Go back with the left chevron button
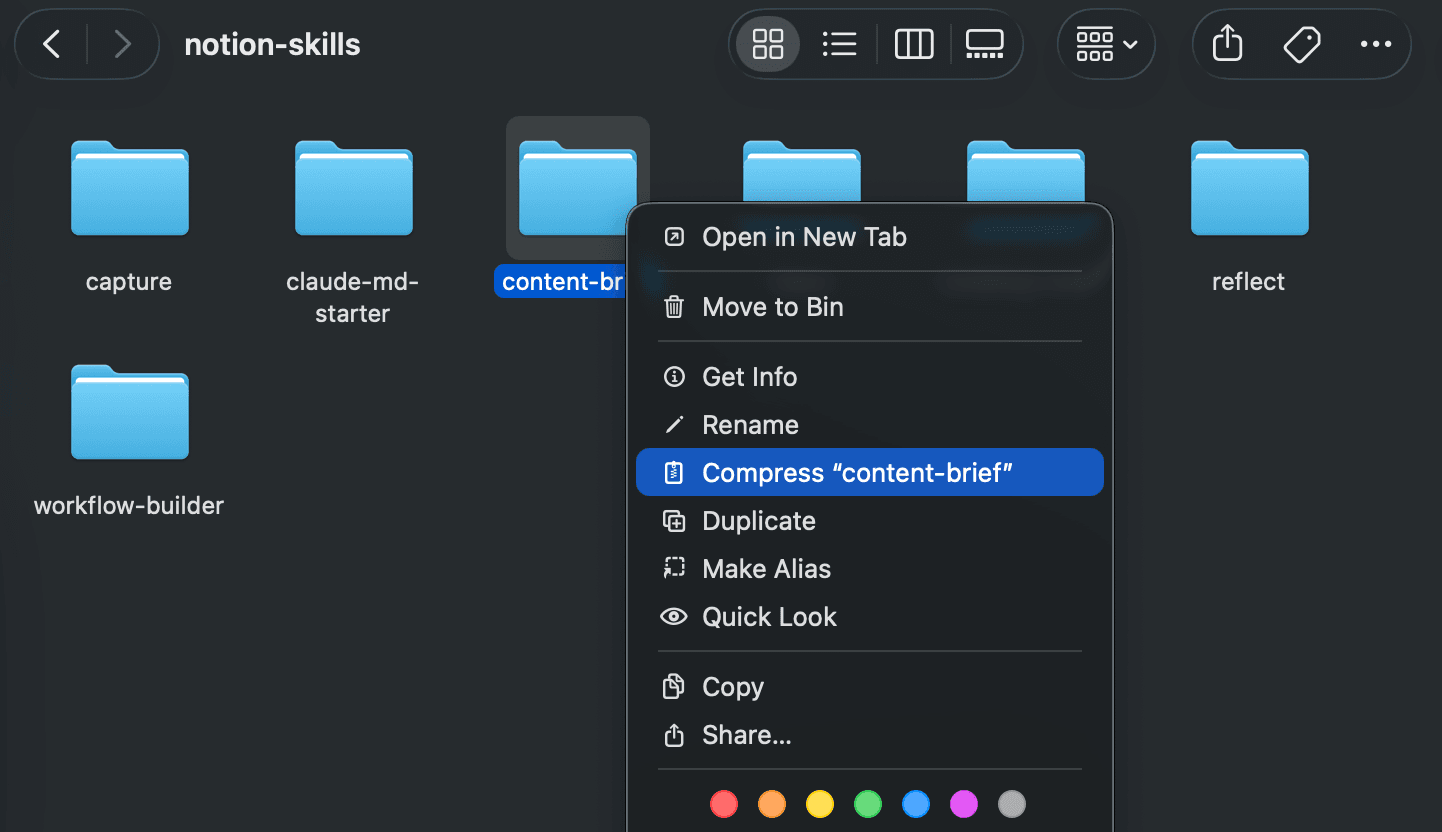Screen dimensions: 1442x832 [52, 44]
